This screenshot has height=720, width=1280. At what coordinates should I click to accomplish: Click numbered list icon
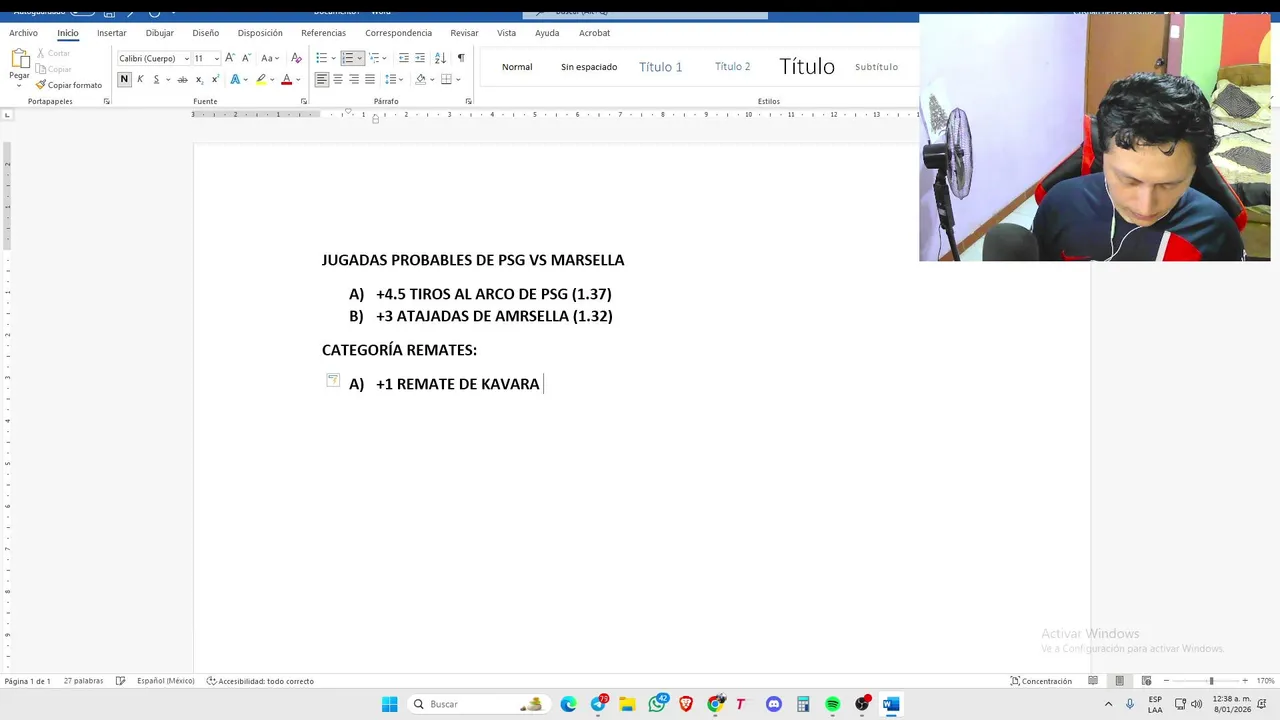click(x=348, y=58)
